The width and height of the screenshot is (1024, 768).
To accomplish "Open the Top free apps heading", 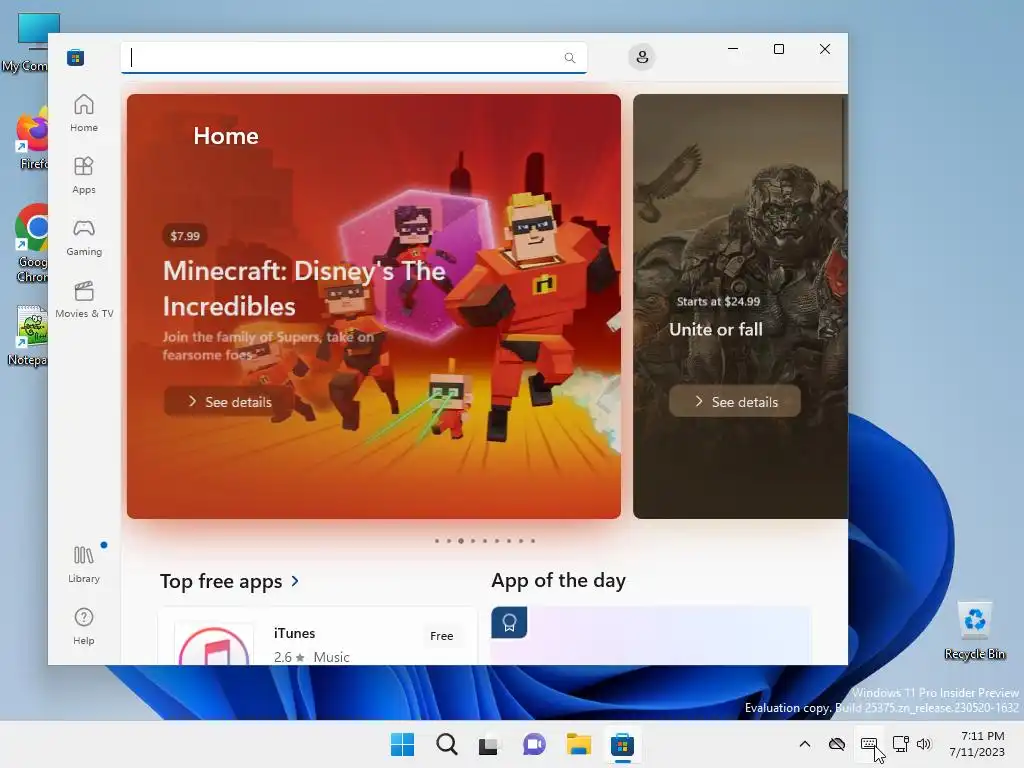I will coord(221,581).
